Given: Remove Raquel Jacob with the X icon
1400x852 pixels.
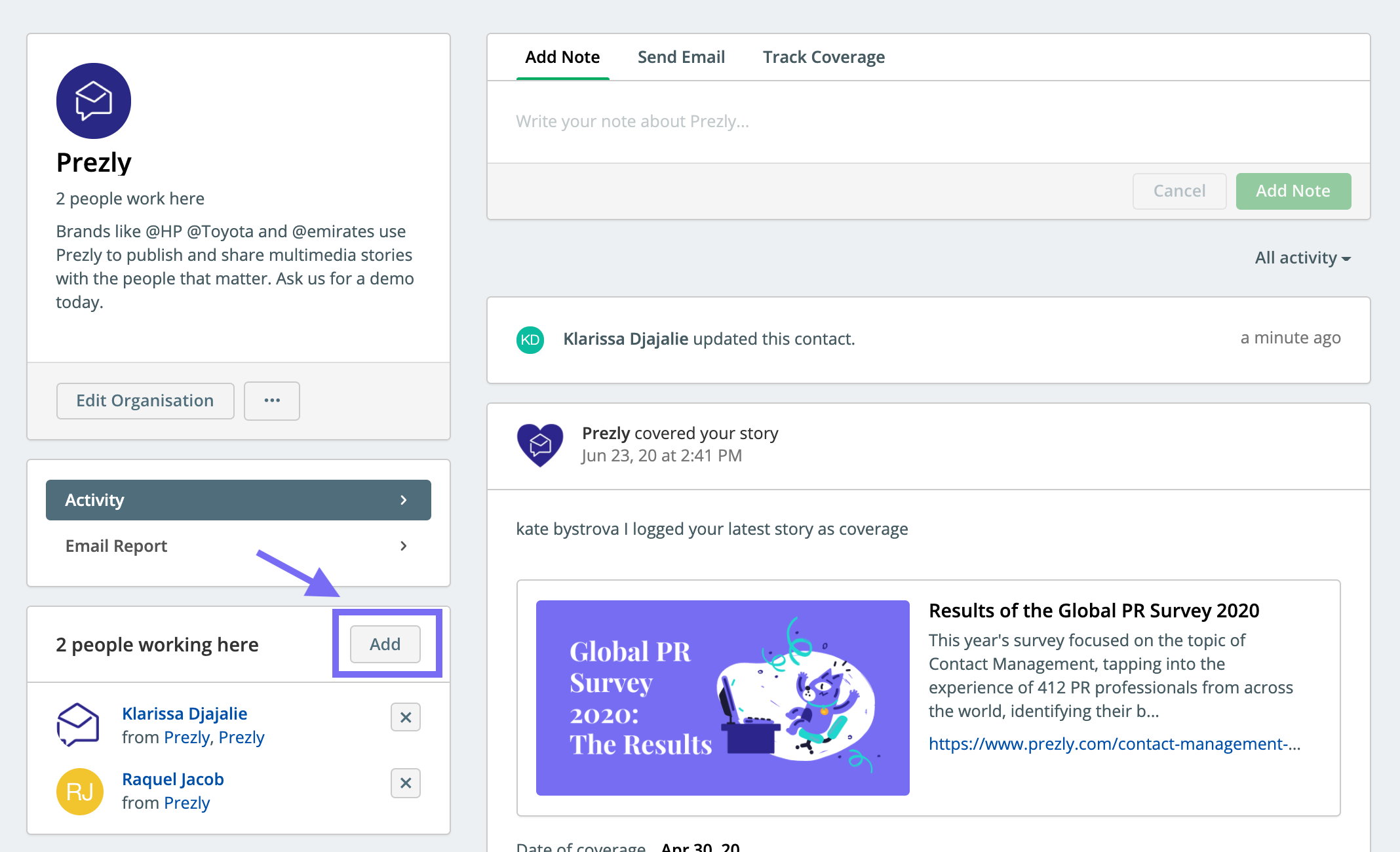Looking at the screenshot, I should coord(406,783).
